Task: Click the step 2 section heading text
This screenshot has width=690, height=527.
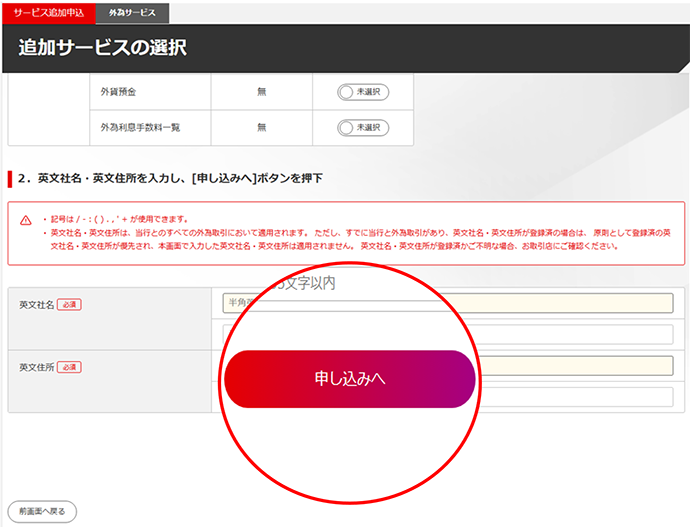Action: [x=180, y=178]
